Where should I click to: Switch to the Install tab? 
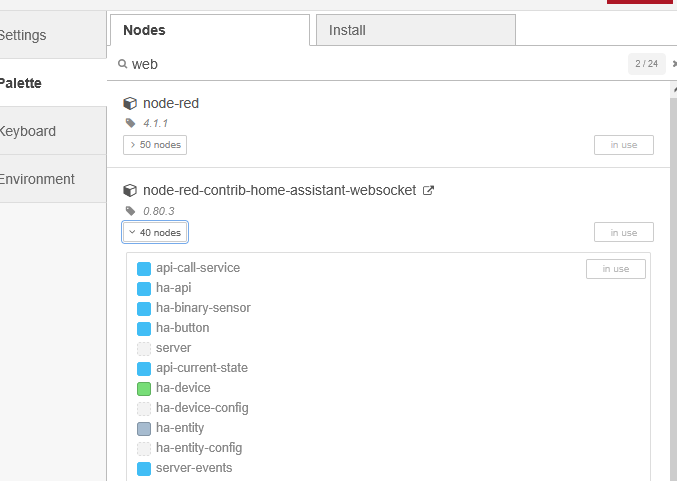tap(415, 30)
